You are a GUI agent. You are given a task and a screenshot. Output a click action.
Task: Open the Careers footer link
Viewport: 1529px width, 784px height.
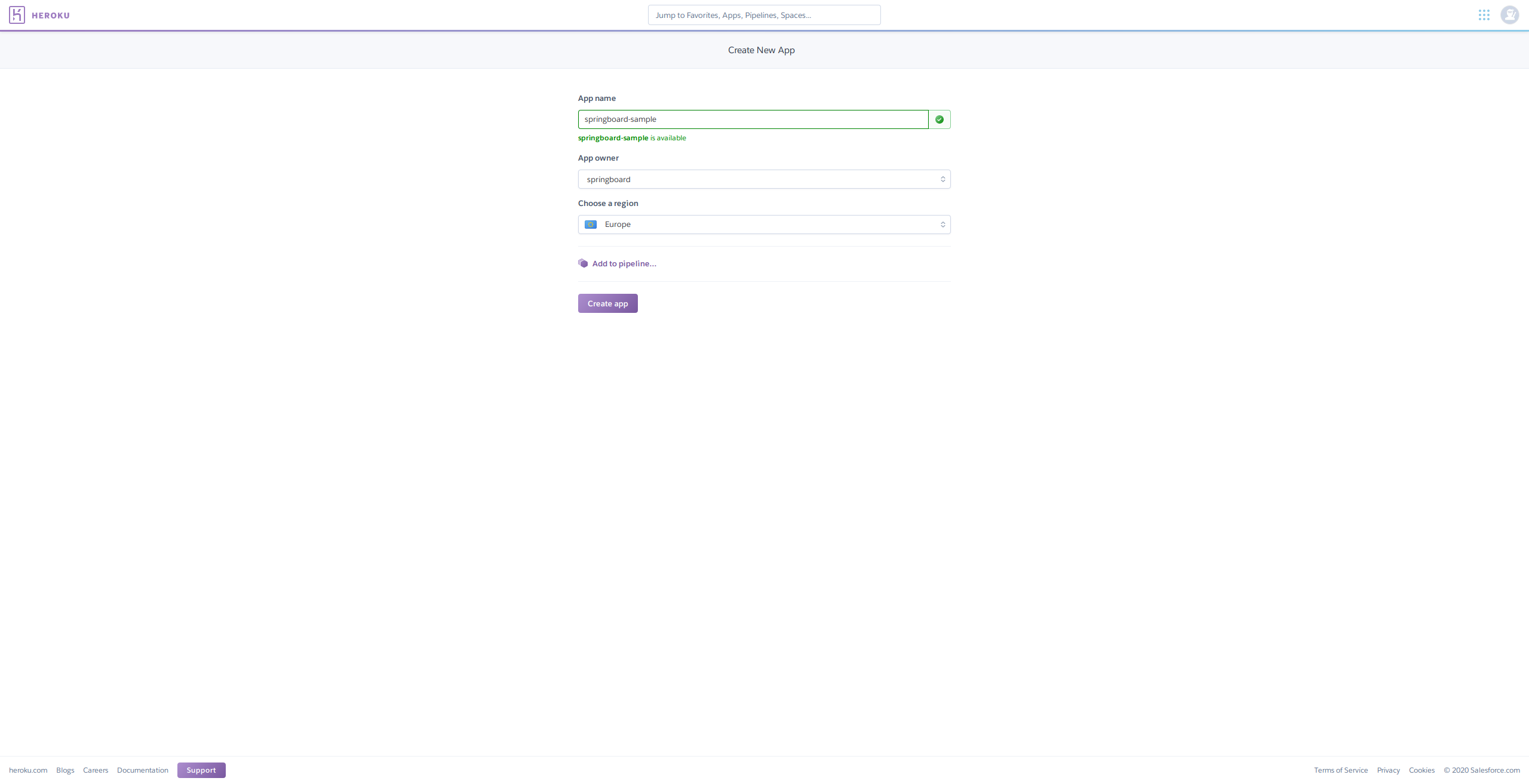(96, 770)
